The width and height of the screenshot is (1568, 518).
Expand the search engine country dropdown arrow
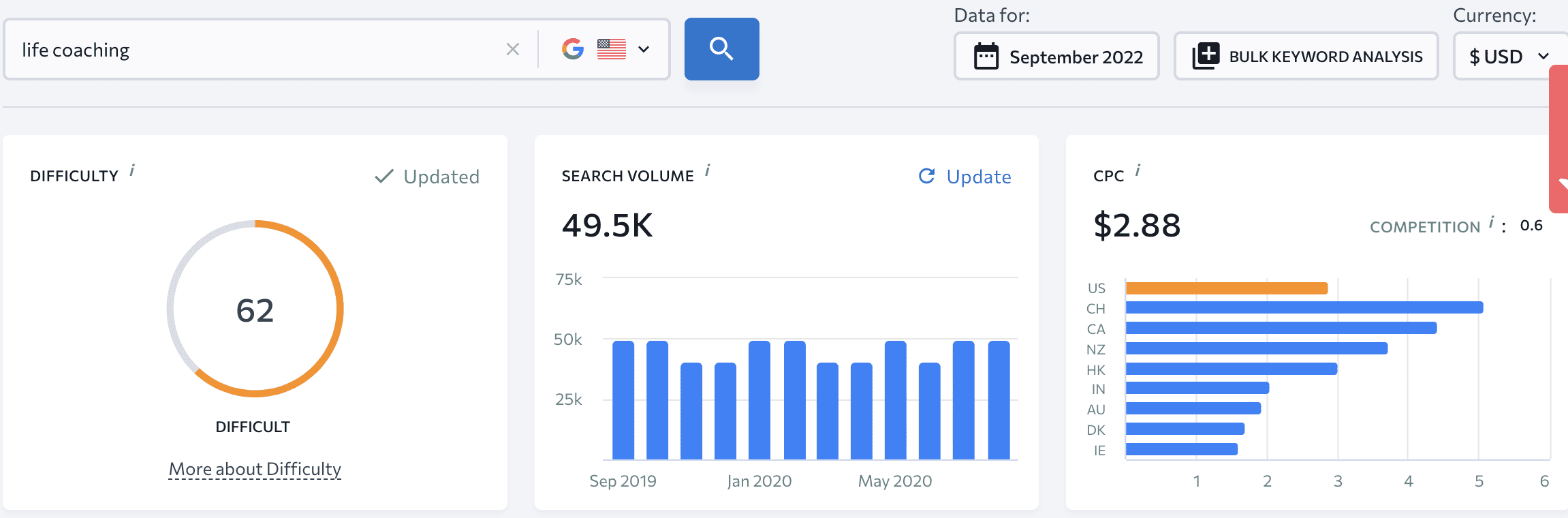644,49
